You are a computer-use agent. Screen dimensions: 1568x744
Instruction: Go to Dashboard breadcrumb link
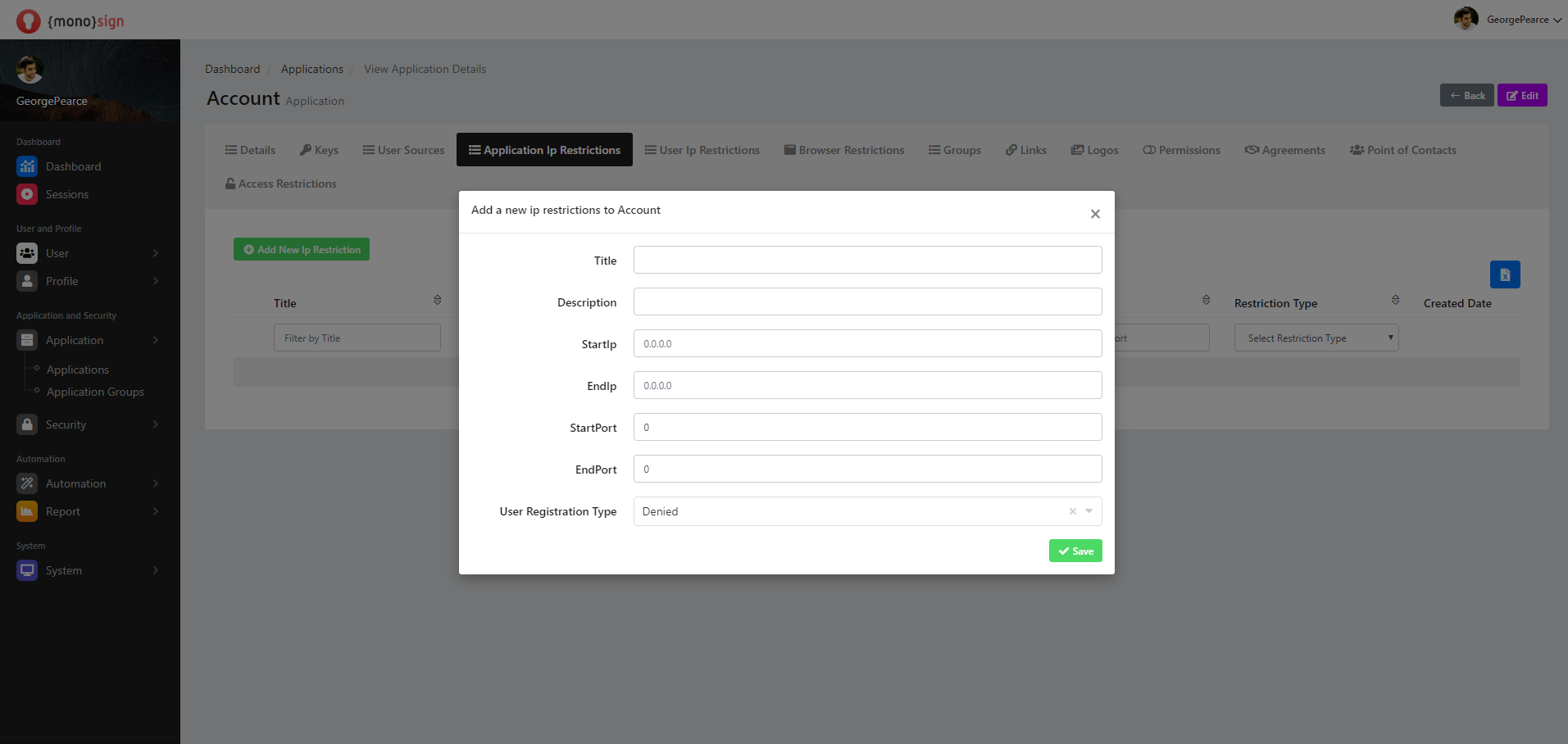pyautogui.click(x=232, y=69)
